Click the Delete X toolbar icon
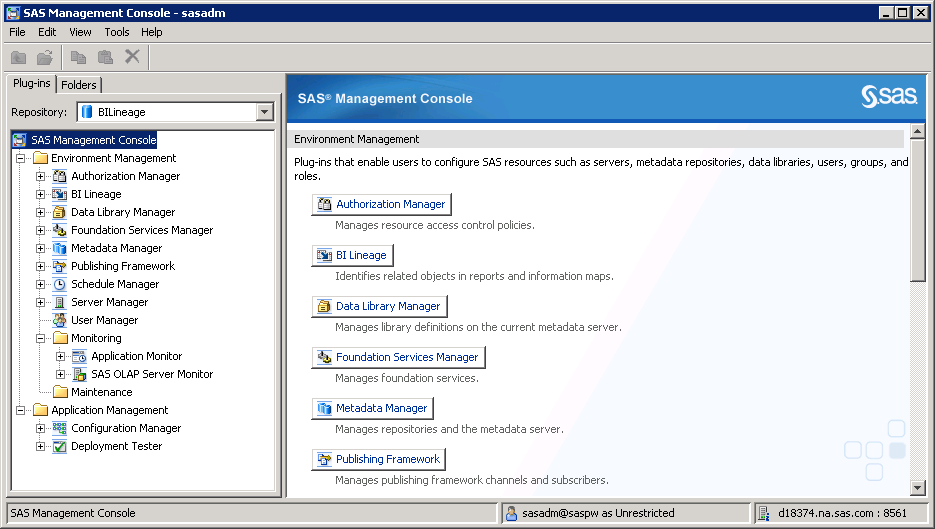 [x=132, y=57]
